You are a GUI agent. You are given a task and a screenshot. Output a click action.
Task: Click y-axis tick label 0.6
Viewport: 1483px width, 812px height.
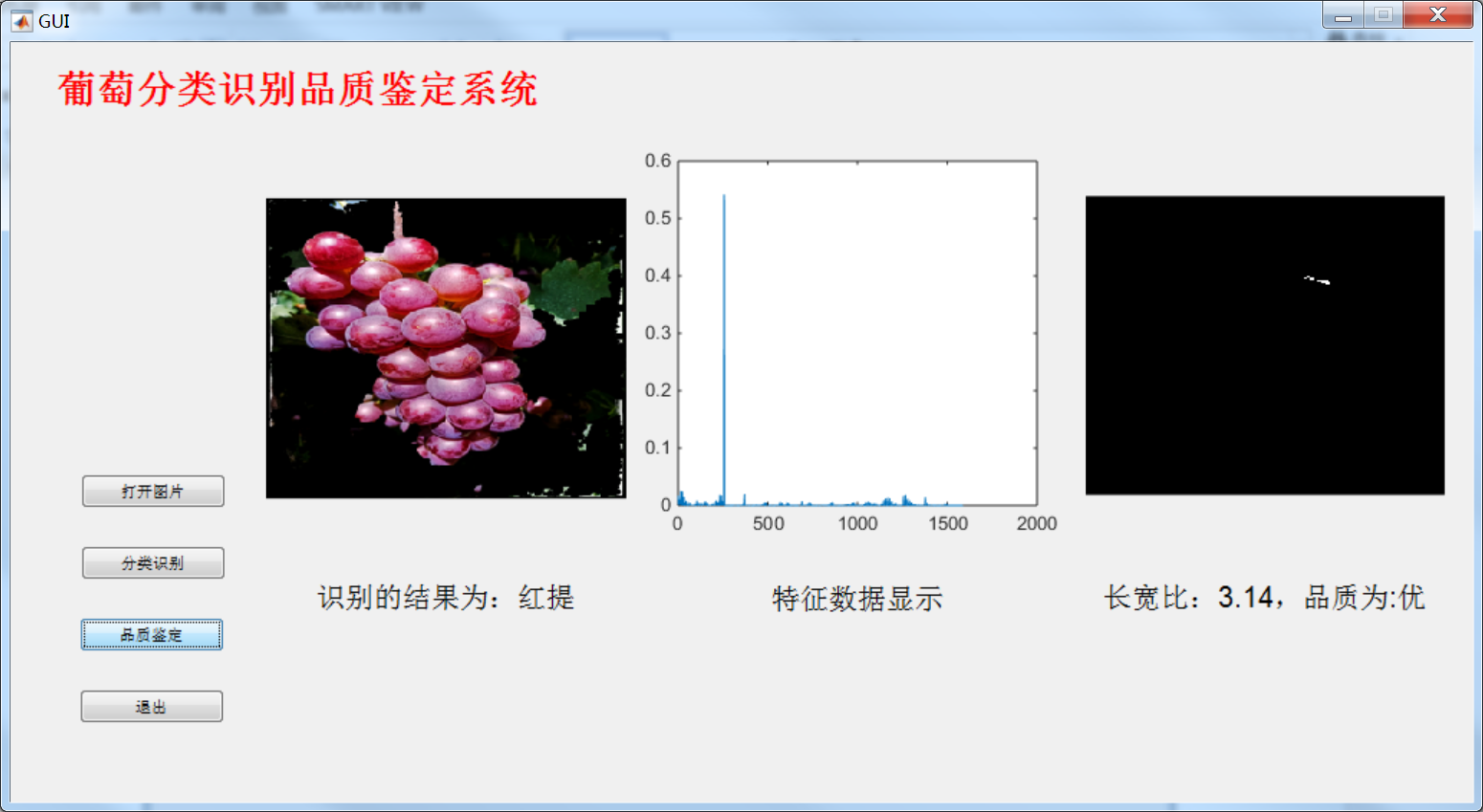pyautogui.click(x=658, y=161)
